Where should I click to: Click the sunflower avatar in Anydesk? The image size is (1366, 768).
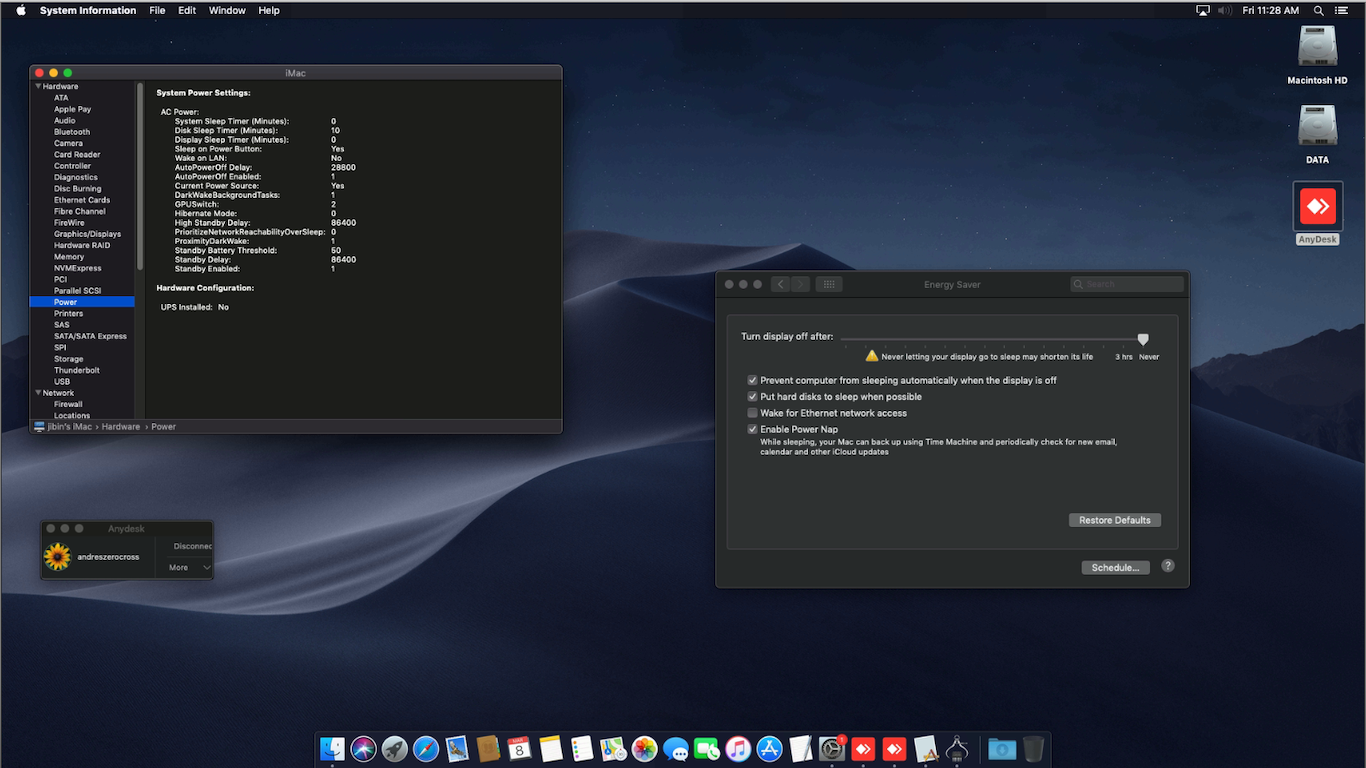[58, 556]
